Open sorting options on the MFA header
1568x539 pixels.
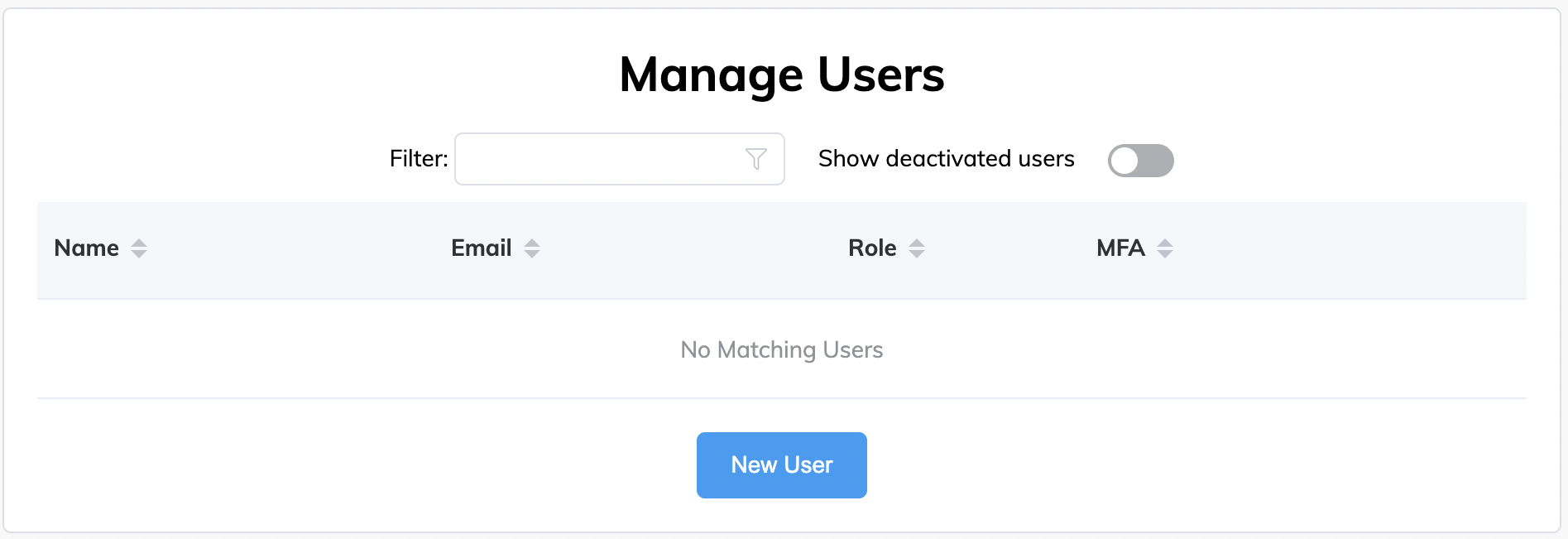click(1166, 248)
